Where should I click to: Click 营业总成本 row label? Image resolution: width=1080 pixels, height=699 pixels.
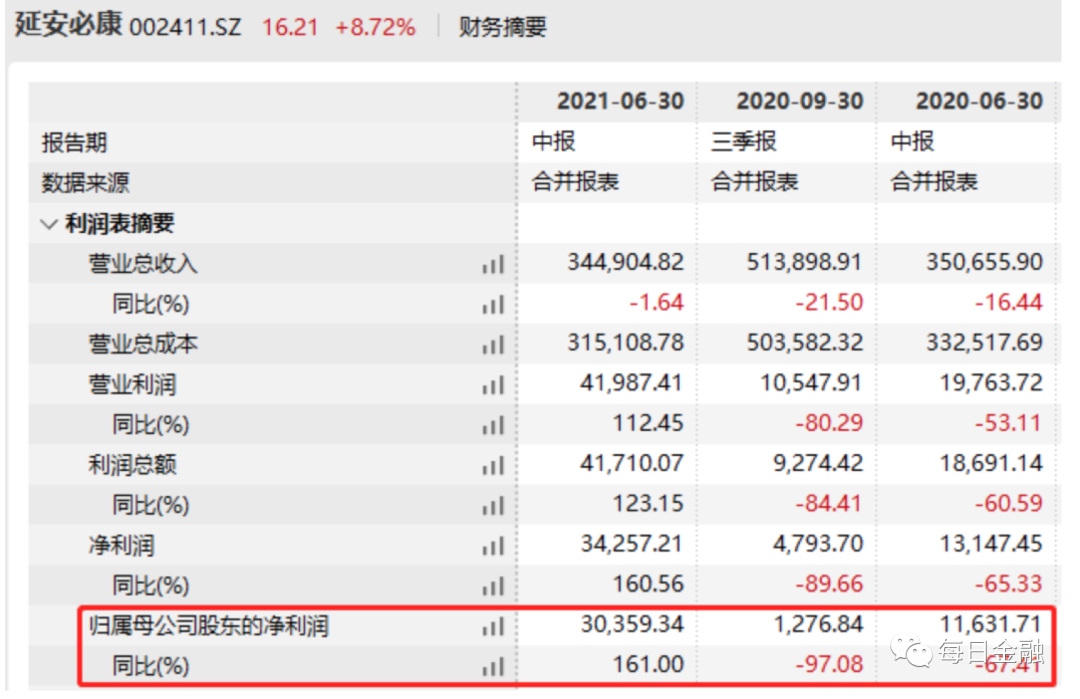coord(143,344)
